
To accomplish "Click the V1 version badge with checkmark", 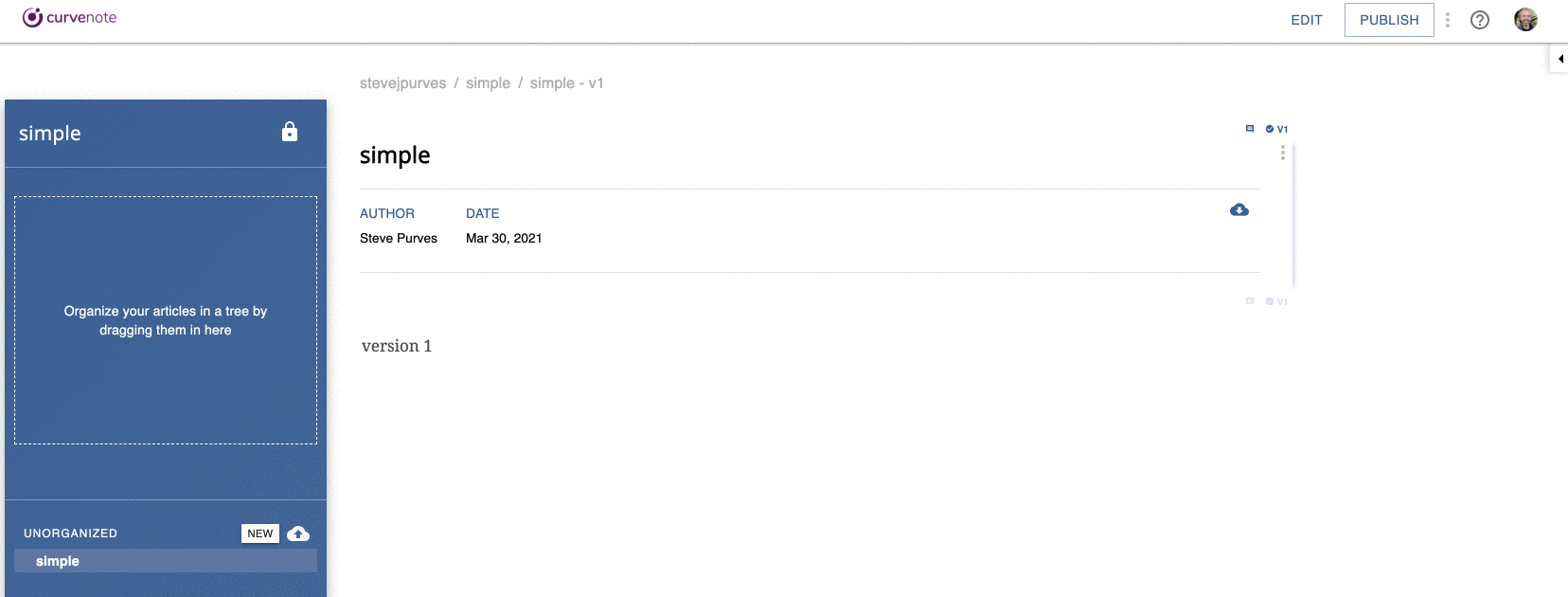I will [x=1276, y=129].
